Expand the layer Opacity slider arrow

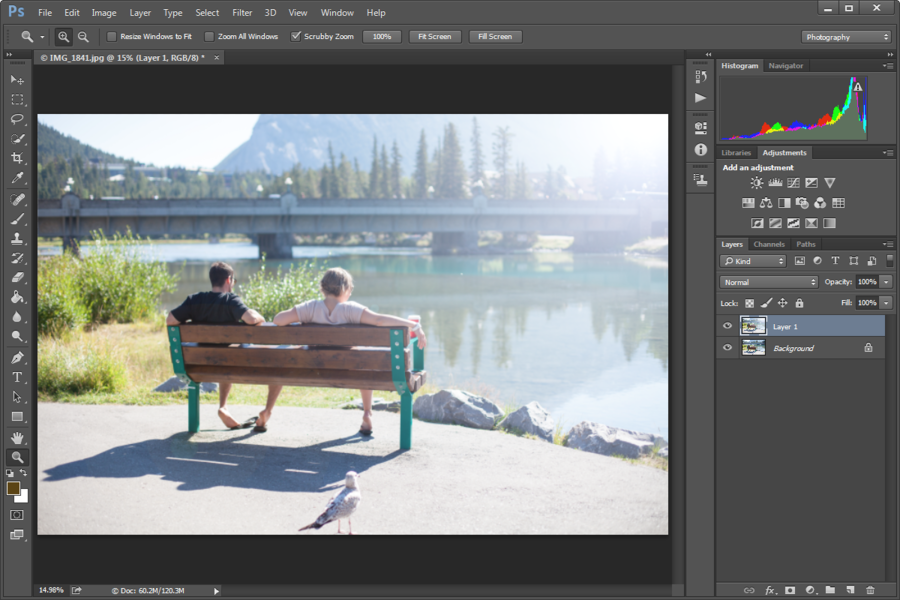[886, 282]
